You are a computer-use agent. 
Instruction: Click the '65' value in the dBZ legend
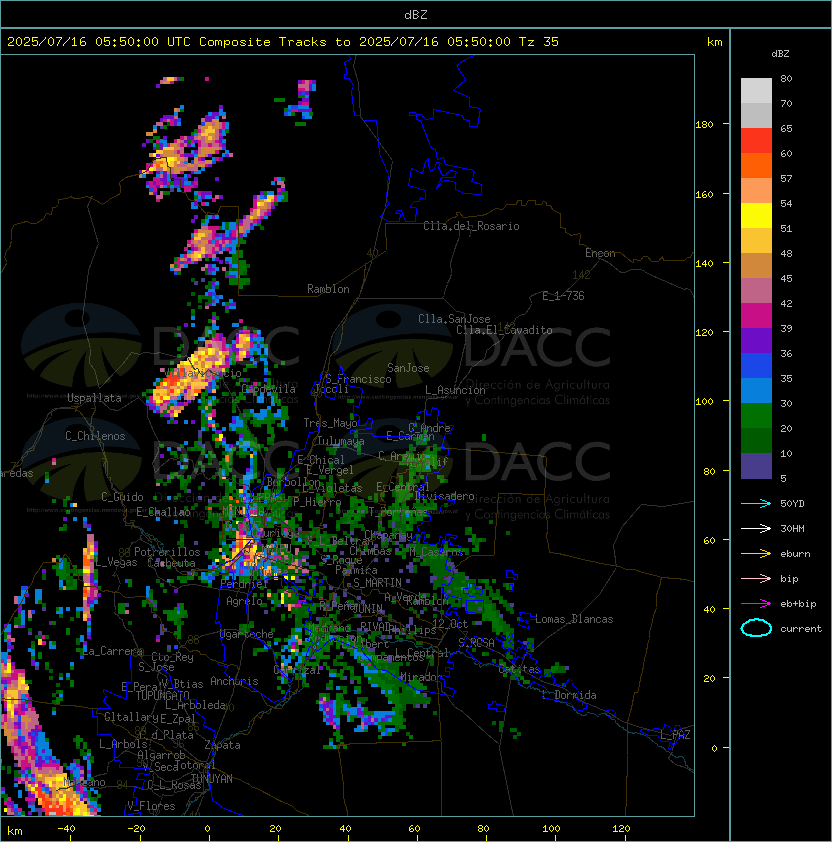pyautogui.click(x=786, y=128)
